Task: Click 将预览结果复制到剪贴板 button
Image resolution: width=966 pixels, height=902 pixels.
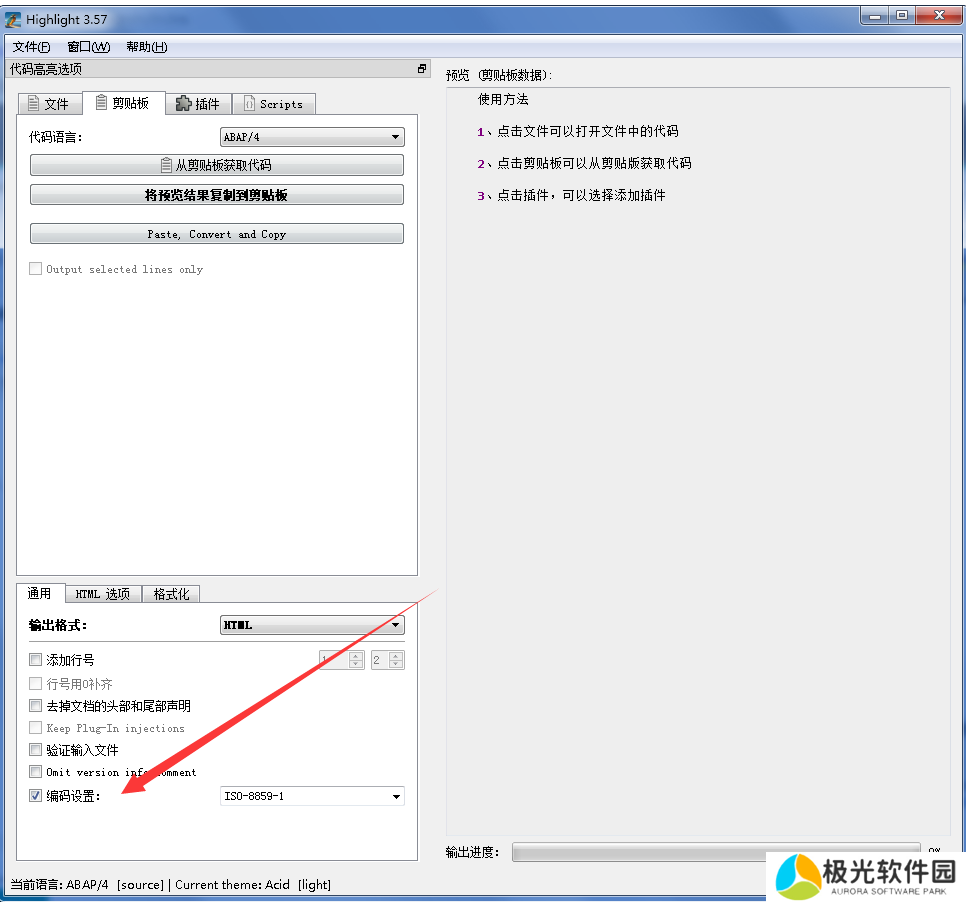Action: click(217, 195)
